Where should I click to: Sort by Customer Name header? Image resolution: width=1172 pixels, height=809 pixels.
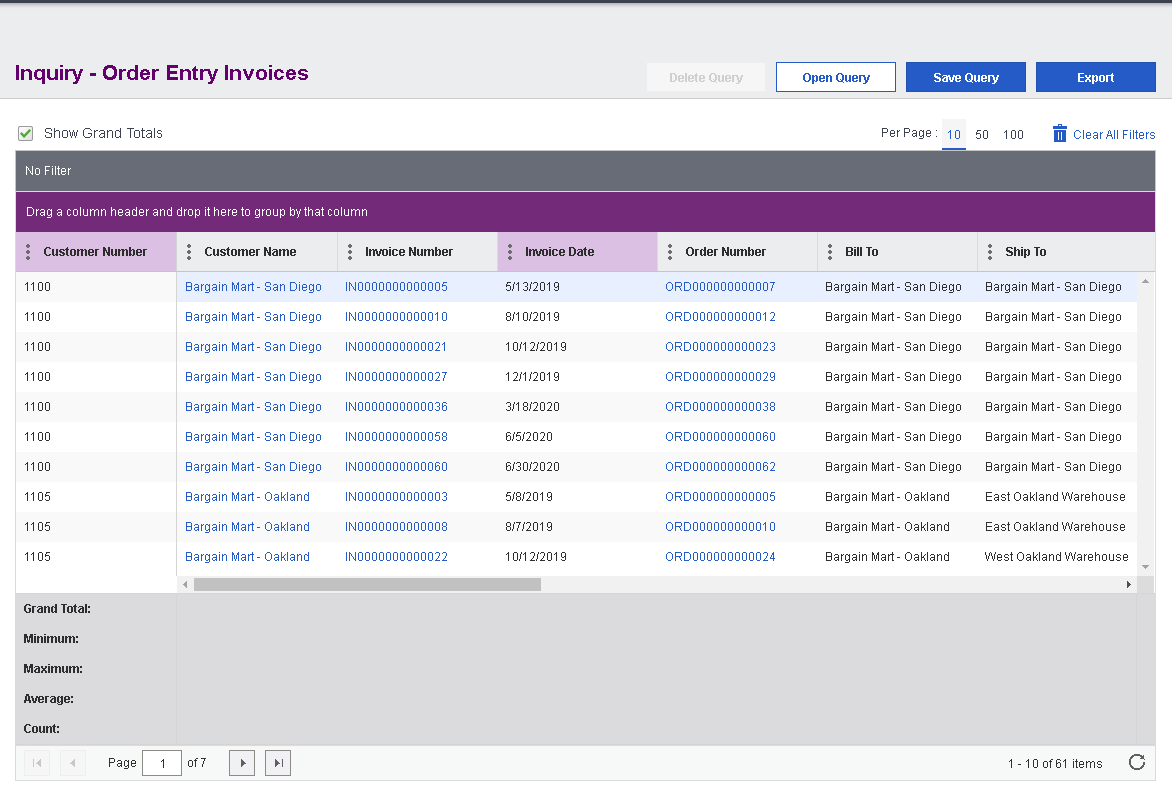click(250, 252)
